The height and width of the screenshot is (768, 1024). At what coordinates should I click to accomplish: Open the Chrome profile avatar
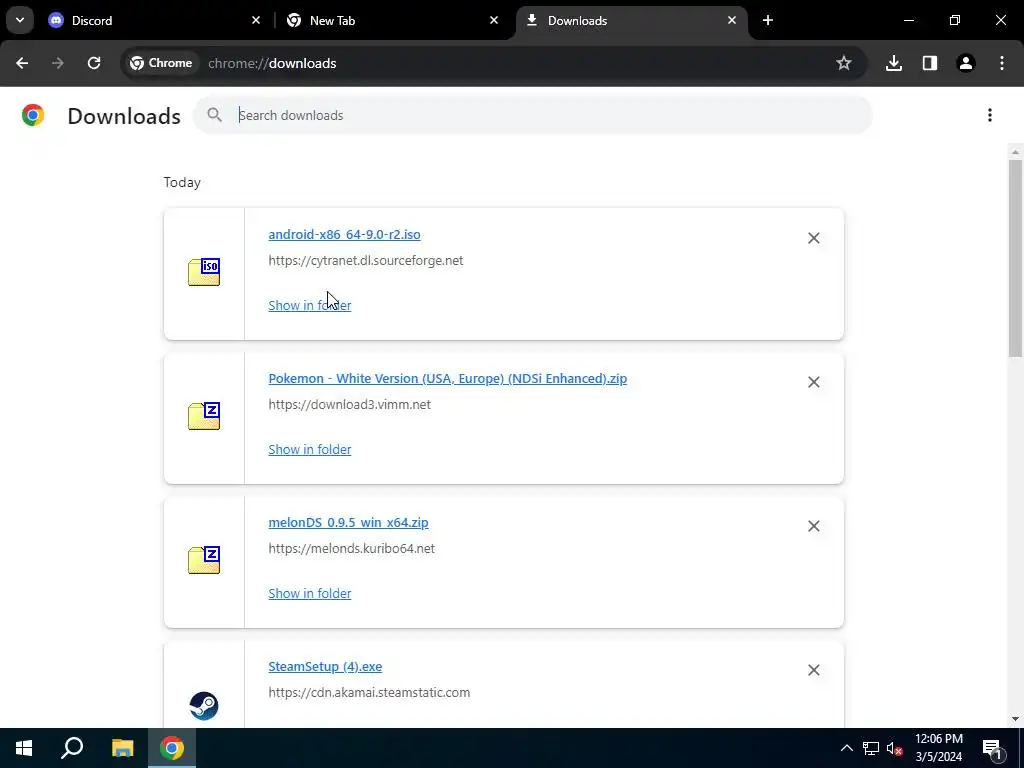(965, 63)
